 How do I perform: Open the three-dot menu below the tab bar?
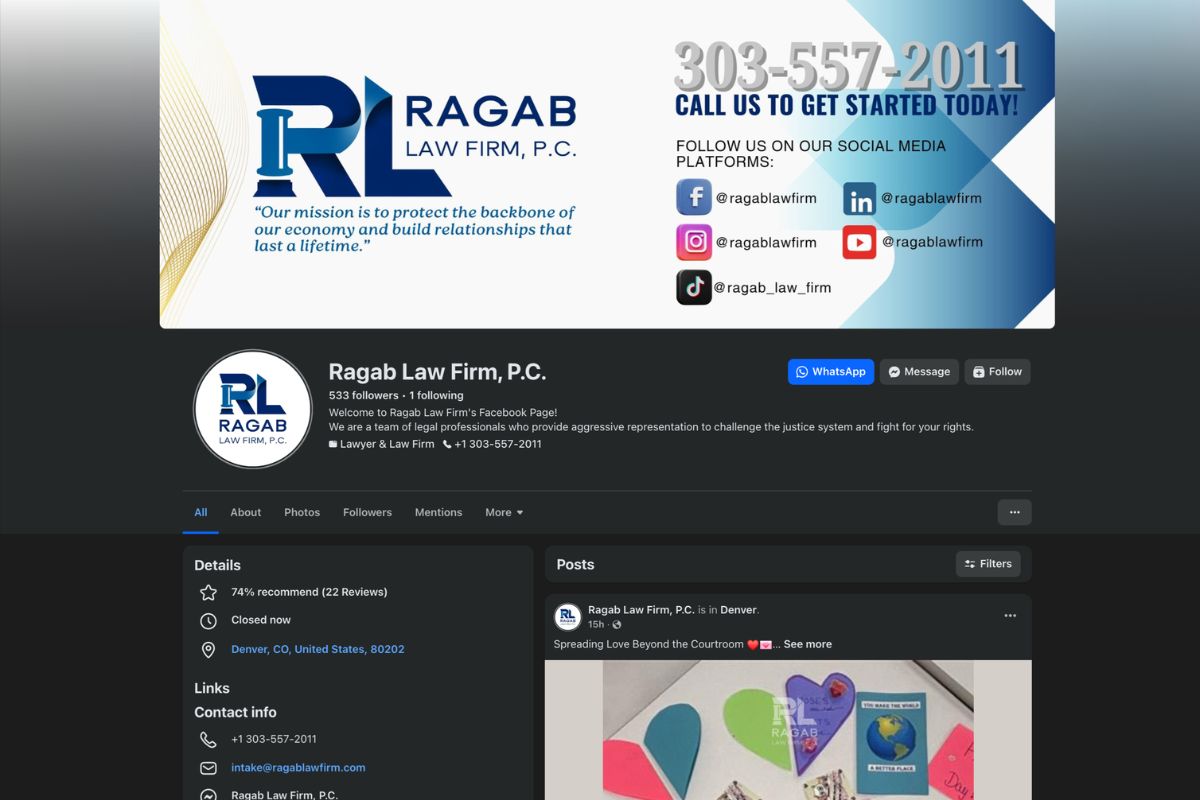[x=1014, y=512]
